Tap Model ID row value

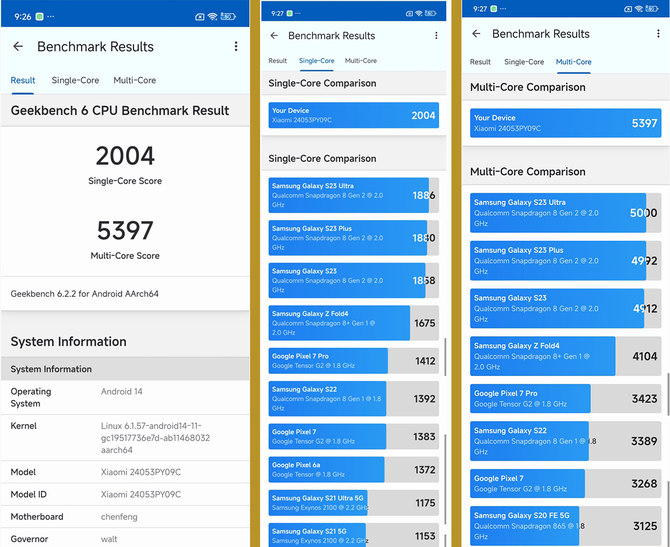pos(141,494)
